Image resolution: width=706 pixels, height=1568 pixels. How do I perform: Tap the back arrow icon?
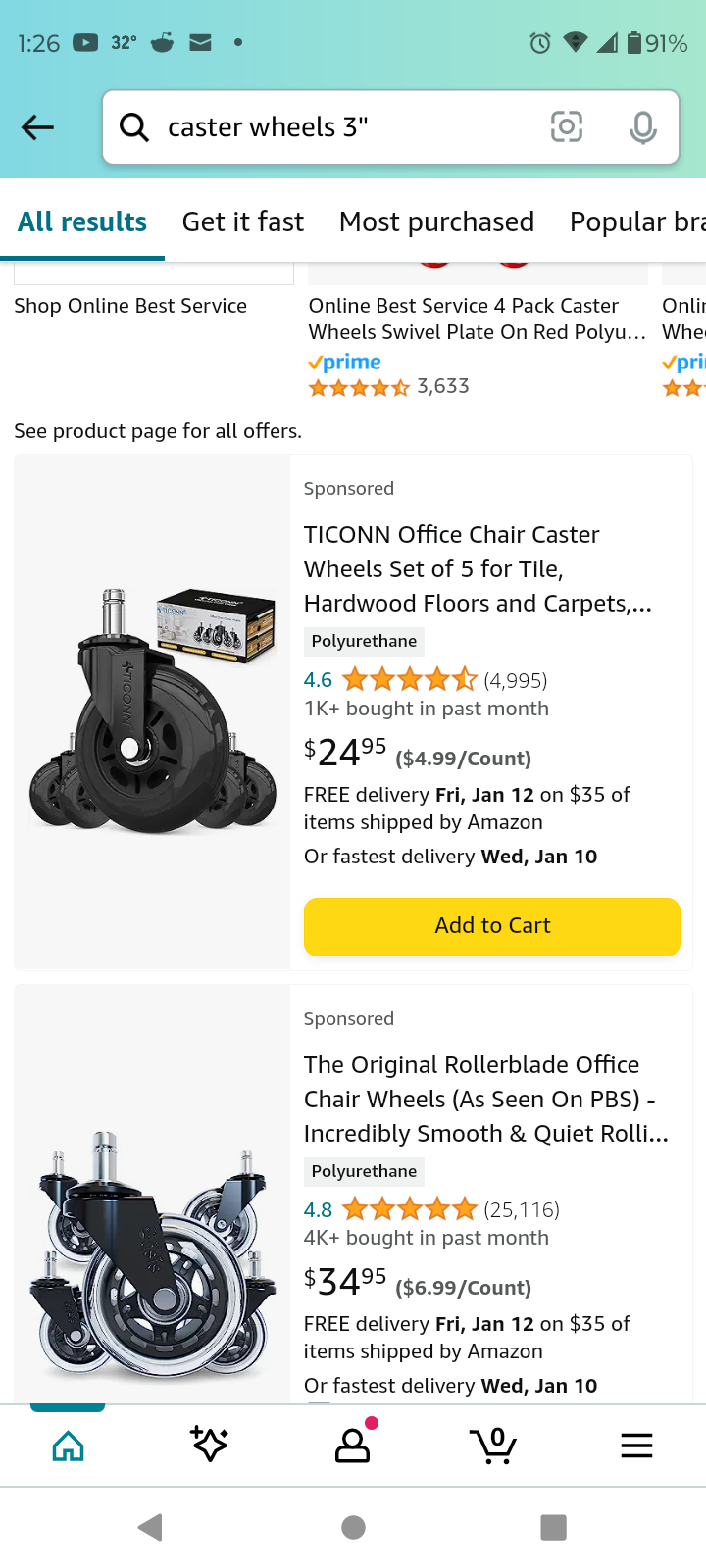(37, 127)
